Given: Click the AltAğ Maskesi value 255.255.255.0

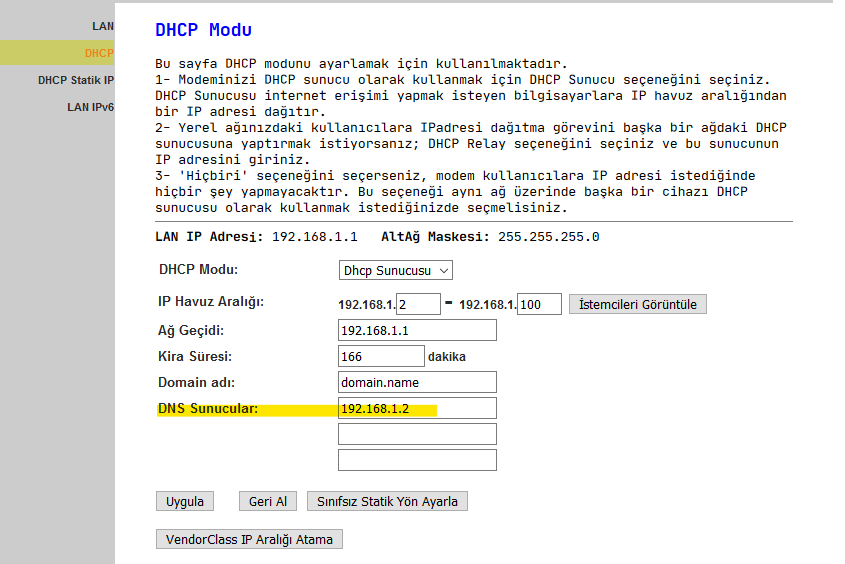Looking at the screenshot, I should (549, 237).
